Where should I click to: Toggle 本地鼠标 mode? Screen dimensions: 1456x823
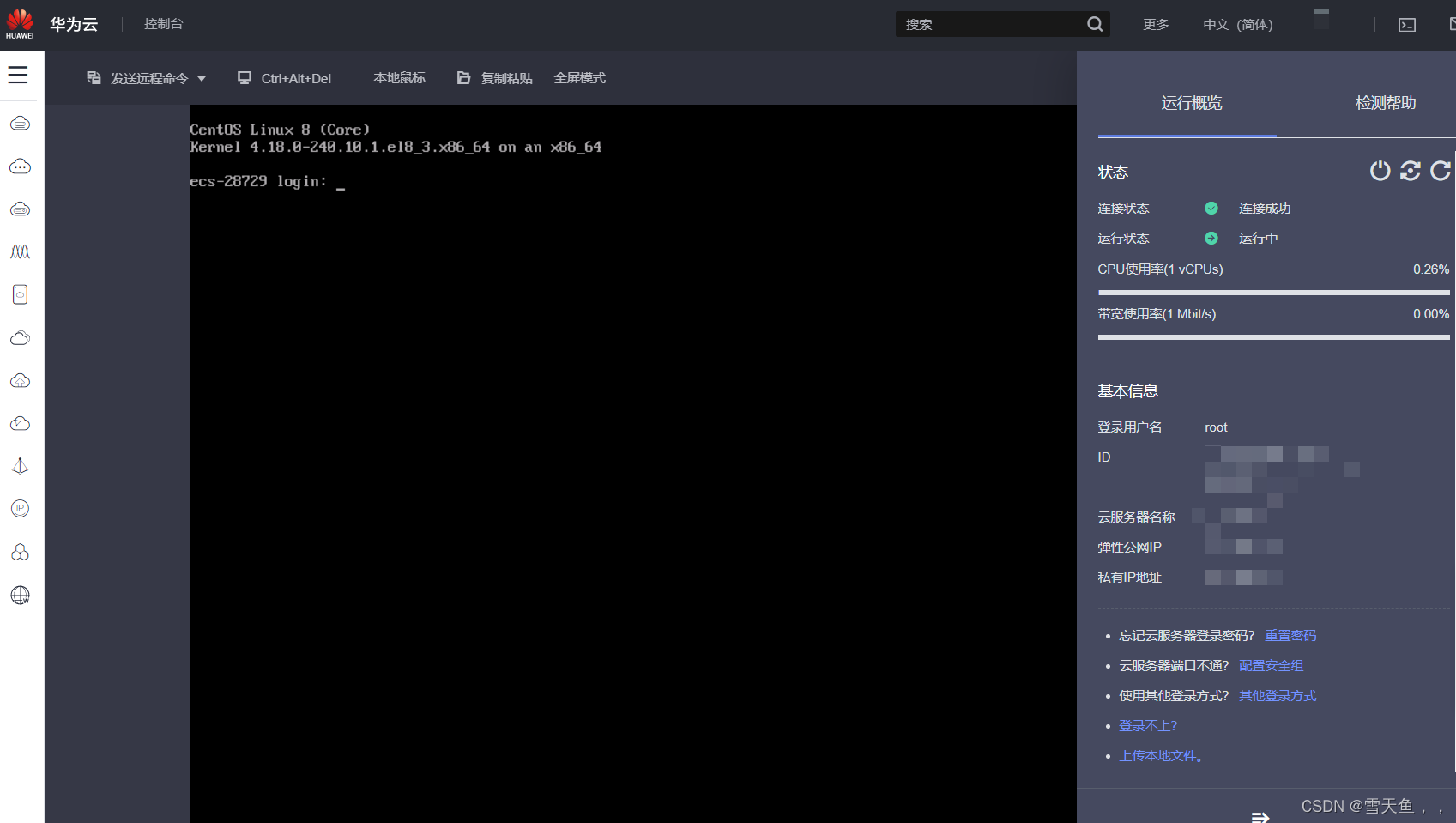[399, 78]
